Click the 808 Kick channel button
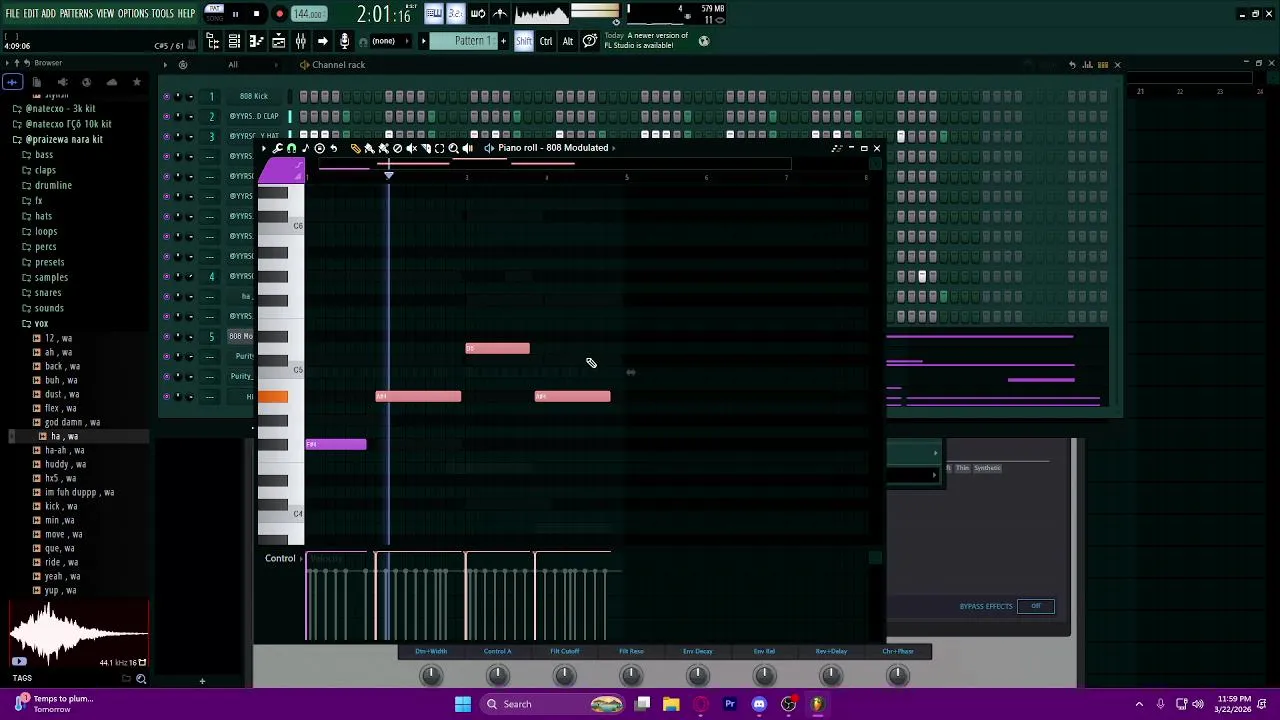1280x720 pixels. pyautogui.click(x=254, y=96)
